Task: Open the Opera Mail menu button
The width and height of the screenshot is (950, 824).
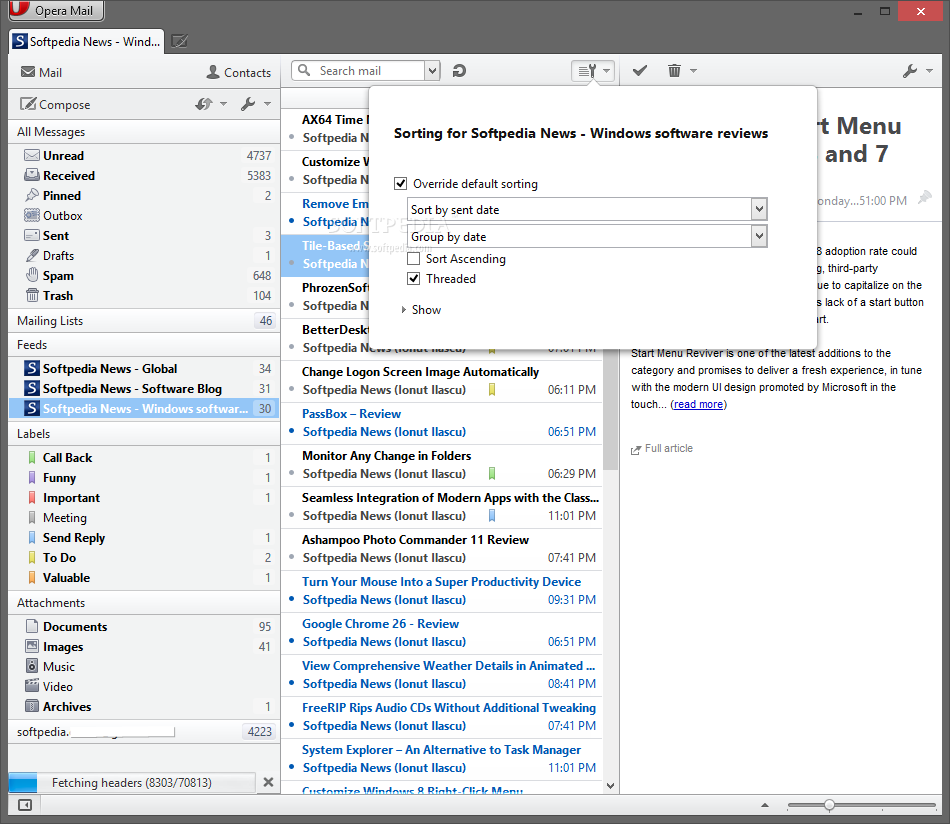Action: click(x=56, y=10)
